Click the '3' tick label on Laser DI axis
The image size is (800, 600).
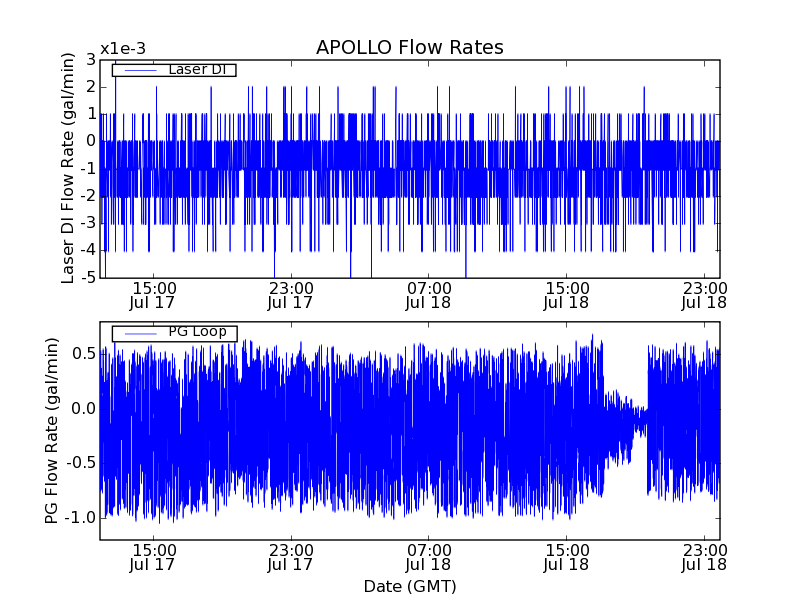(91, 60)
